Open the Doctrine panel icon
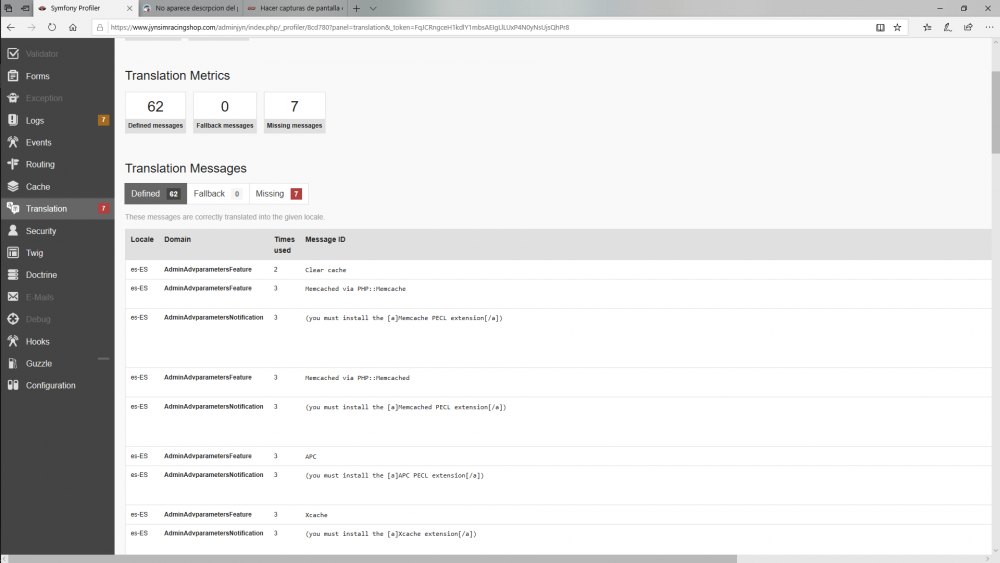 click(x=13, y=275)
